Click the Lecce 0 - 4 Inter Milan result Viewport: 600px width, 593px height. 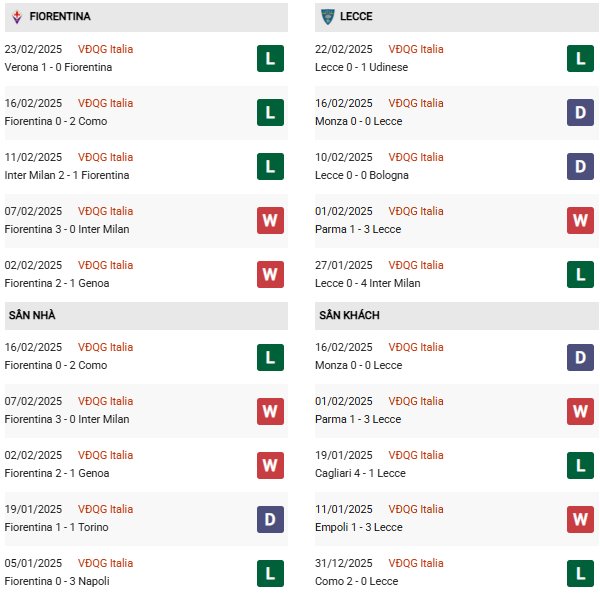[x=369, y=283]
